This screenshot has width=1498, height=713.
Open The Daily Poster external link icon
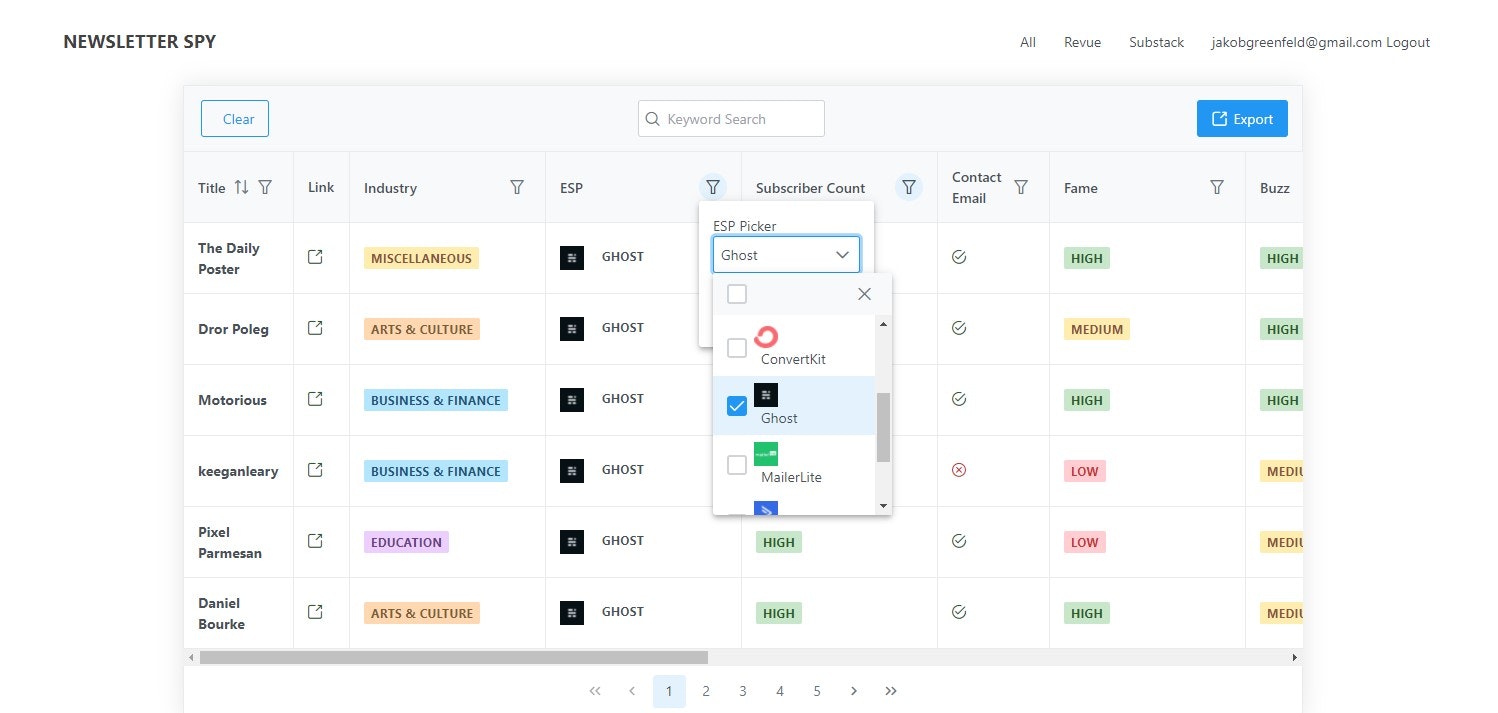315,257
